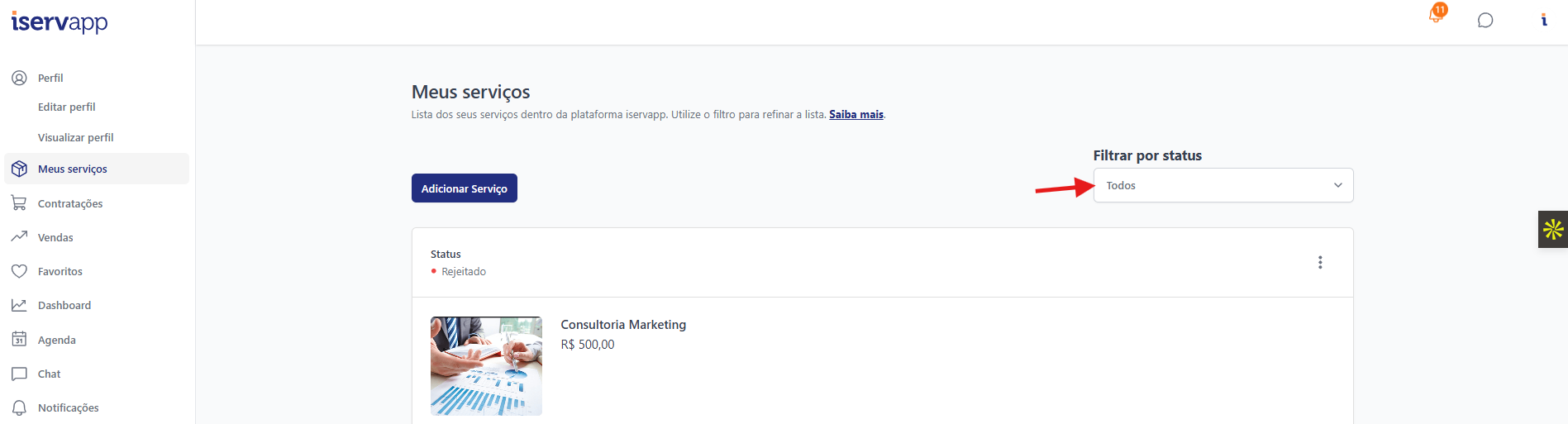1568x424 pixels.
Task: Follow the Saiba mais link
Action: pos(856,114)
